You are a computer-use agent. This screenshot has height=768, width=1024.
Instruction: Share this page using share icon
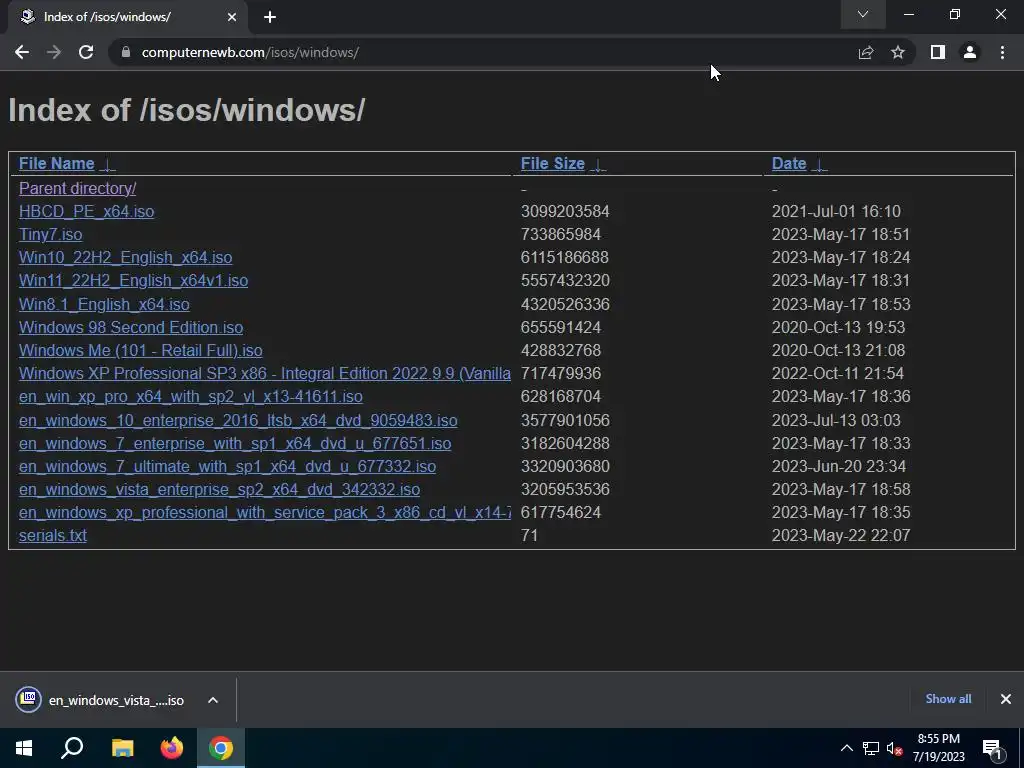866,52
